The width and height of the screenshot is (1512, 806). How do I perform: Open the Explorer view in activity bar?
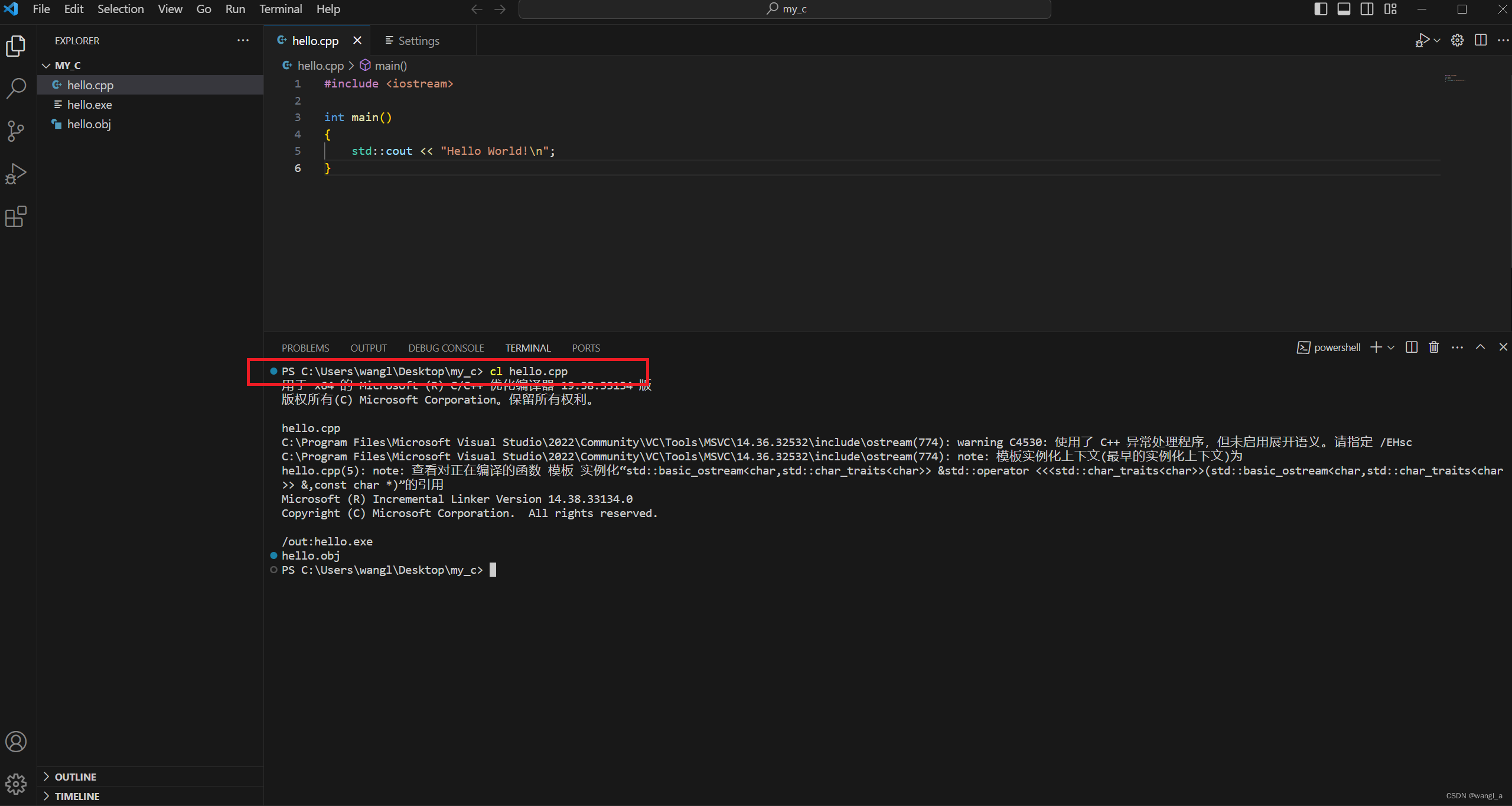coord(16,46)
